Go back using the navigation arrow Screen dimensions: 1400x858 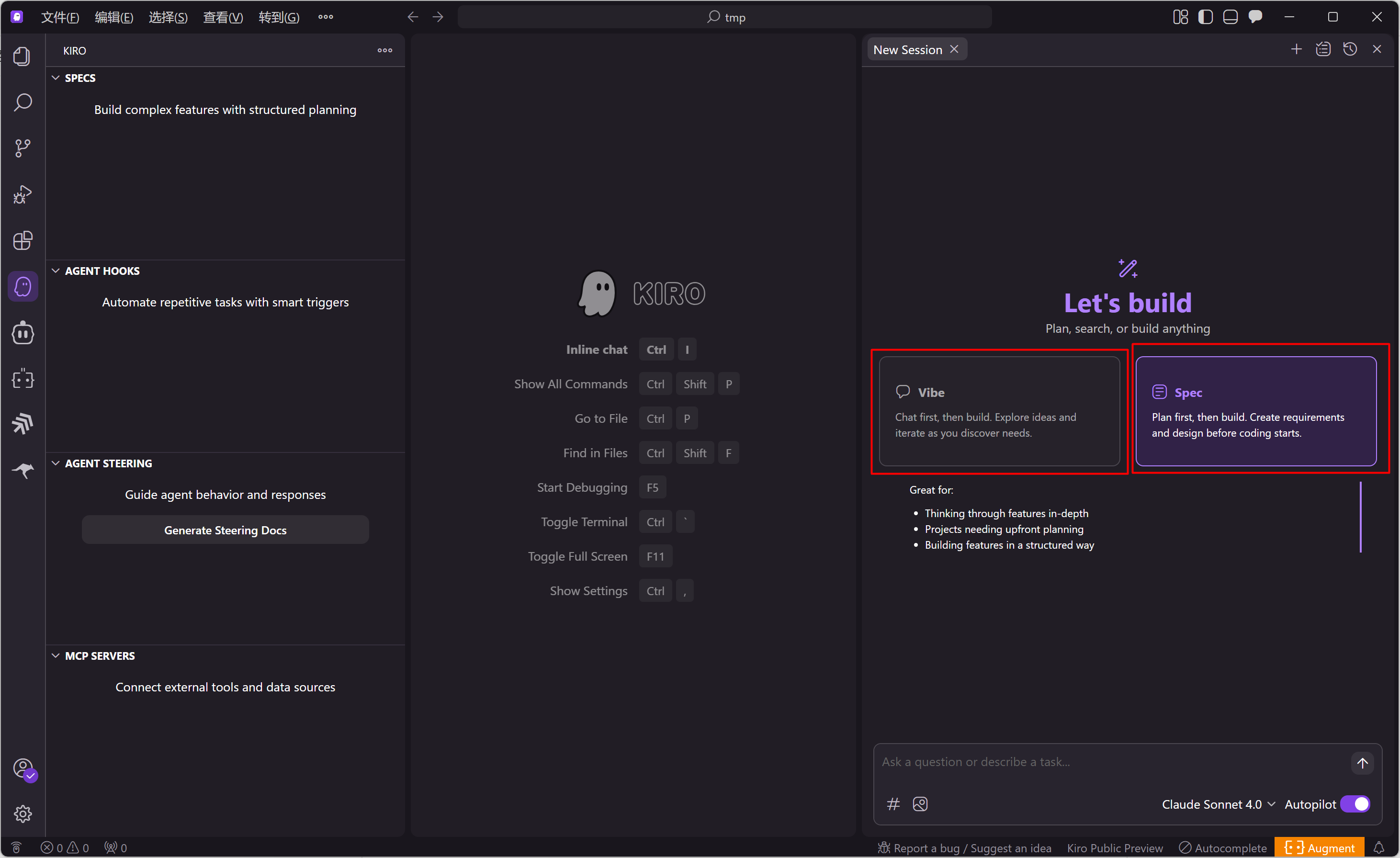pos(413,17)
